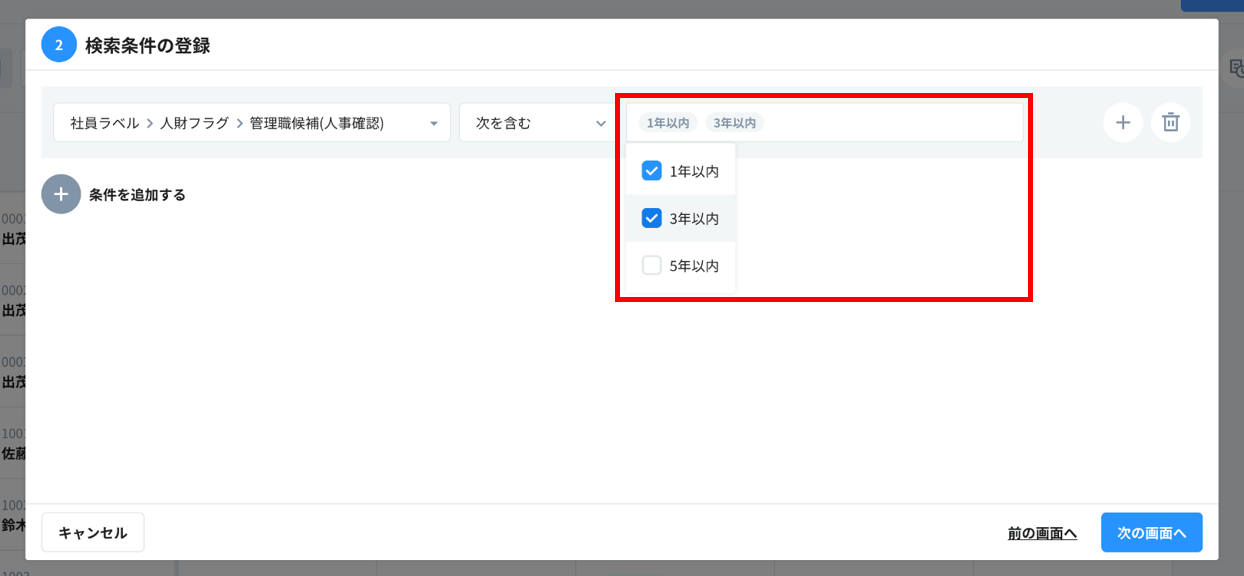Delete the condition with the trash icon

pos(1170,123)
